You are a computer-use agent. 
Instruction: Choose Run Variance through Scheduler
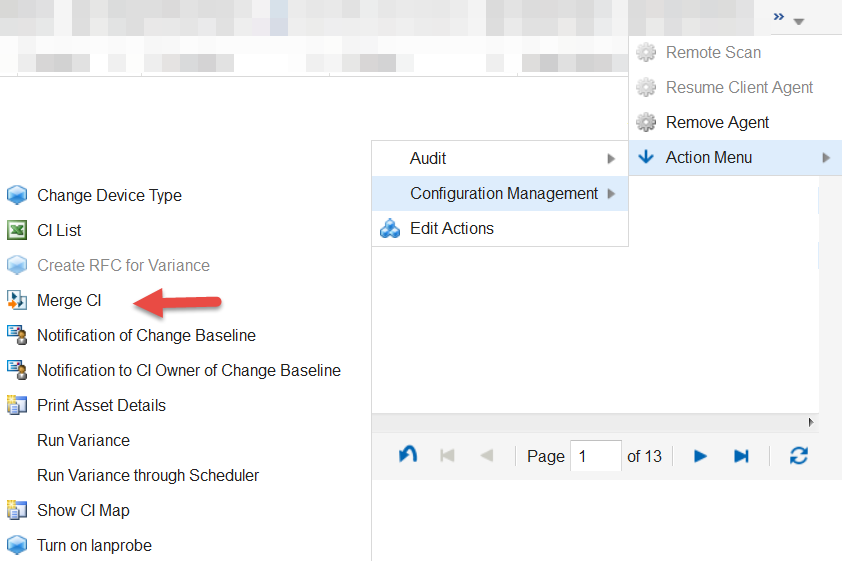148,475
